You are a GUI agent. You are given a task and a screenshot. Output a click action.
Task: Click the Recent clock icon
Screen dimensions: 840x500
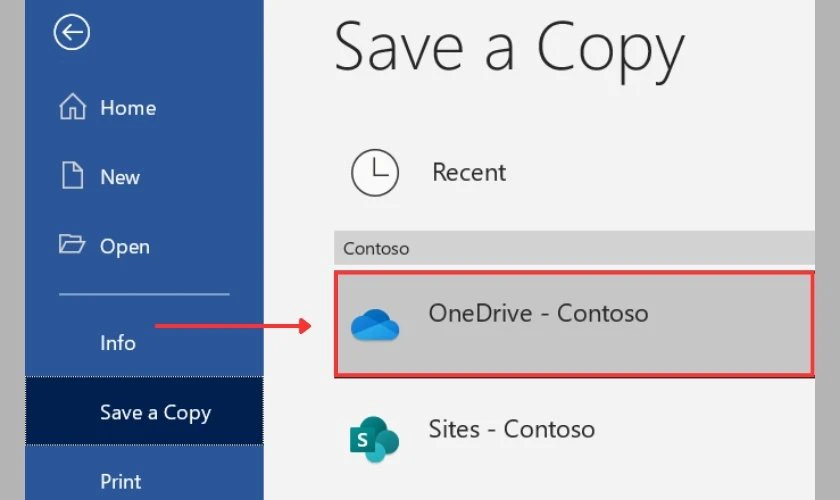pos(374,173)
